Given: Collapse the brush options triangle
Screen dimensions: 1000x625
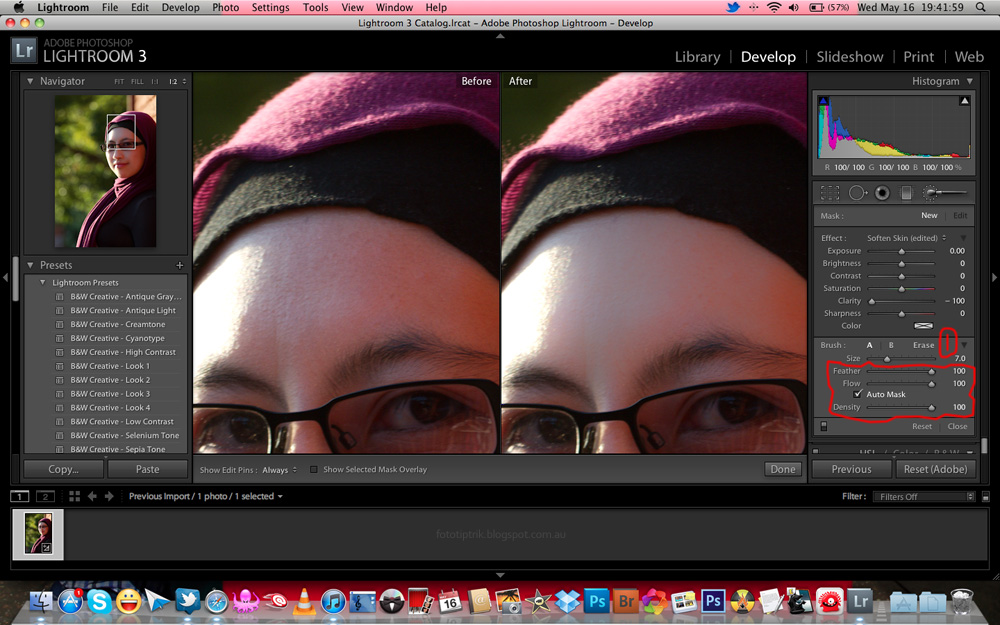Looking at the screenshot, I should [x=964, y=345].
